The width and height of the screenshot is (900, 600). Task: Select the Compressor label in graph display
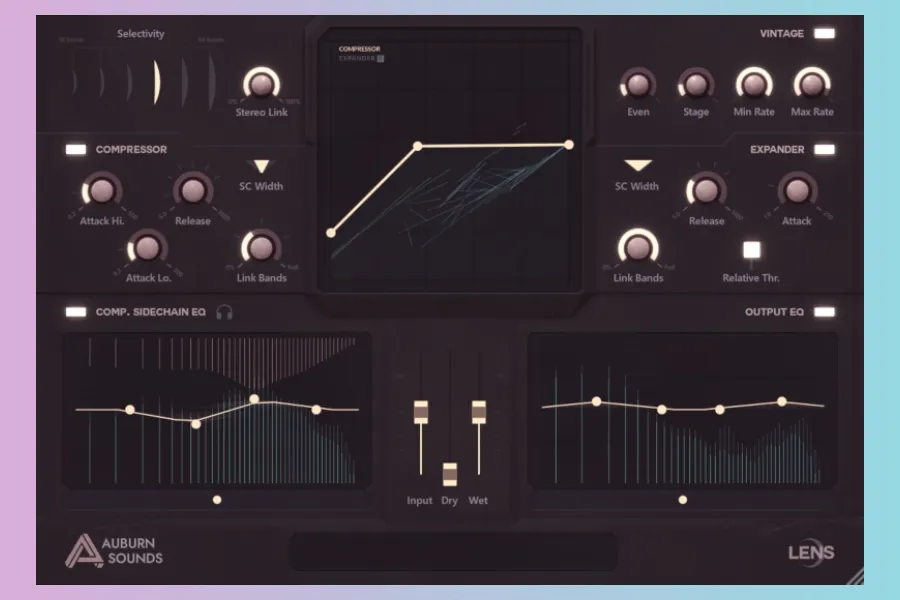point(360,49)
